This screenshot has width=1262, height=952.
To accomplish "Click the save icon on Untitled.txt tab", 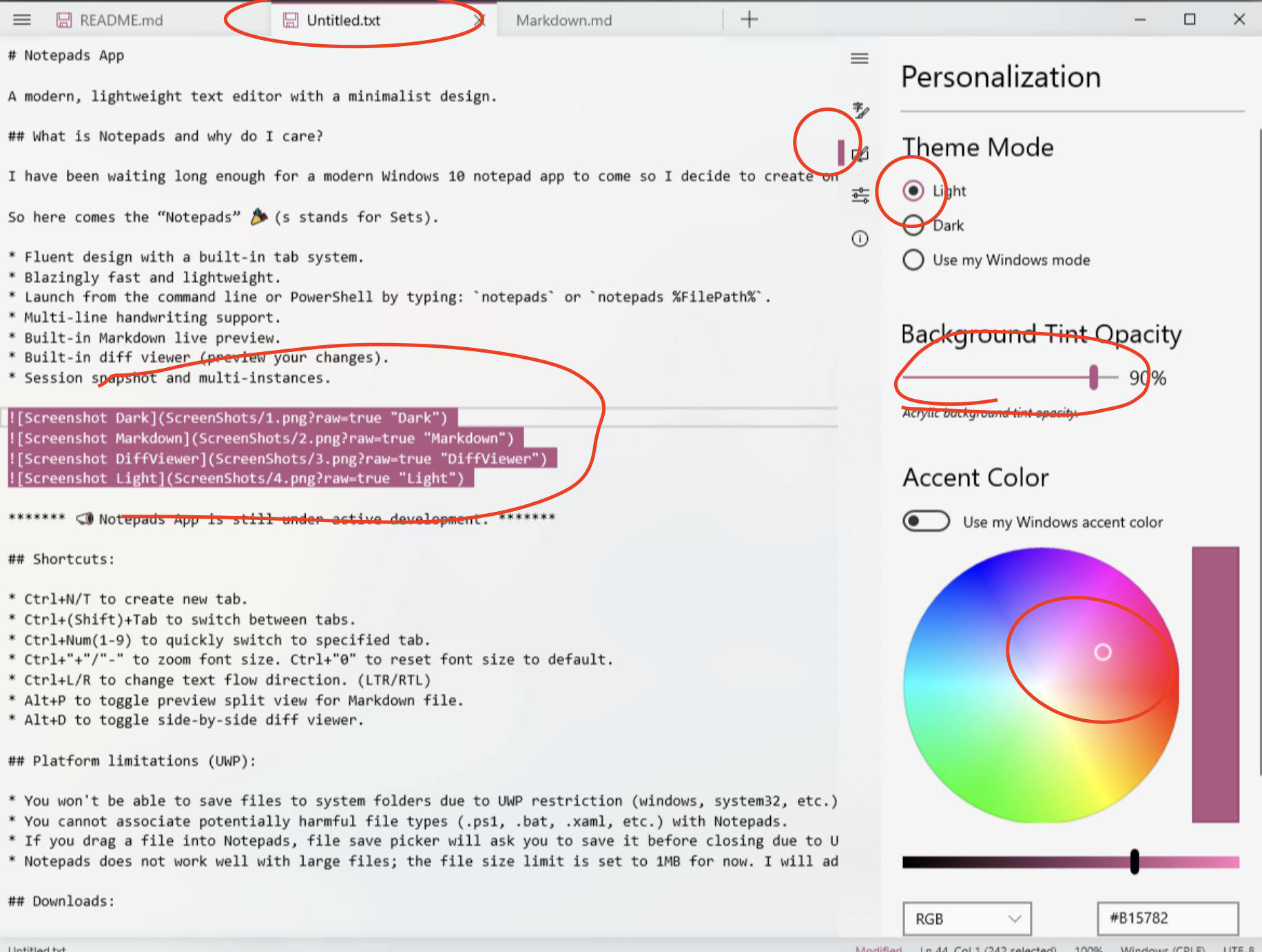I will click(291, 21).
